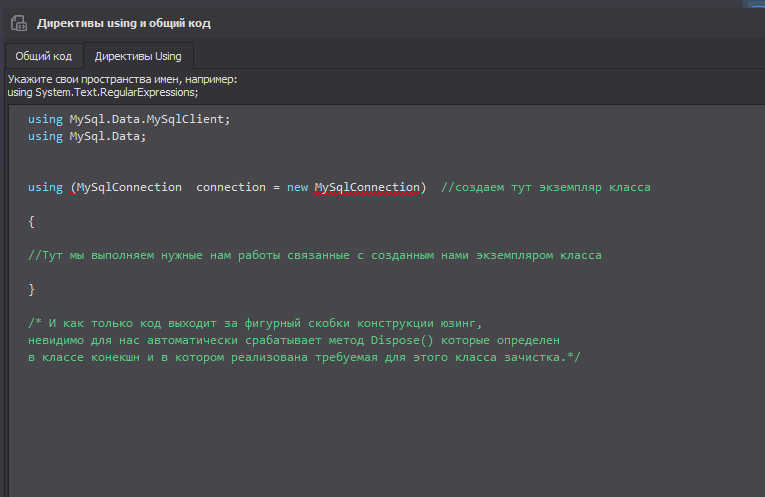The width and height of the screenshot is (765, 497).
Task: Place cursor on using MySql.Data.MySqlClient line
Action: click(x=129, y=119)
